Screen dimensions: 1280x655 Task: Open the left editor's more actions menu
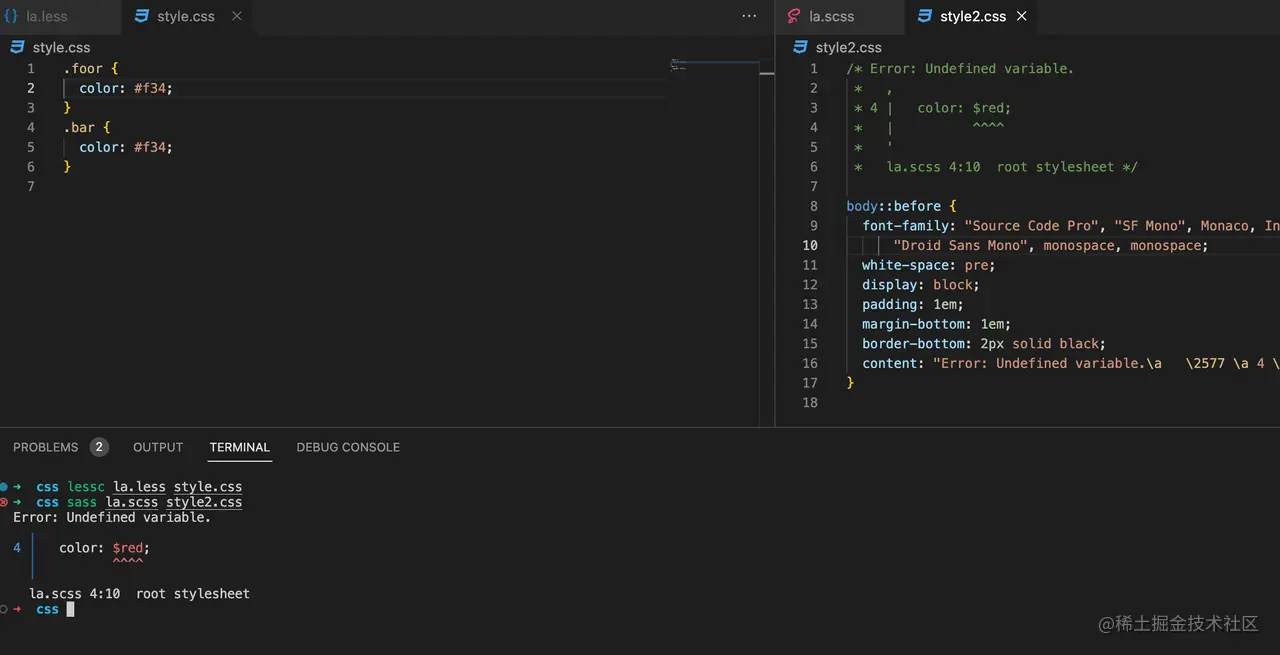pyautogui.click(x=749, y=16)
